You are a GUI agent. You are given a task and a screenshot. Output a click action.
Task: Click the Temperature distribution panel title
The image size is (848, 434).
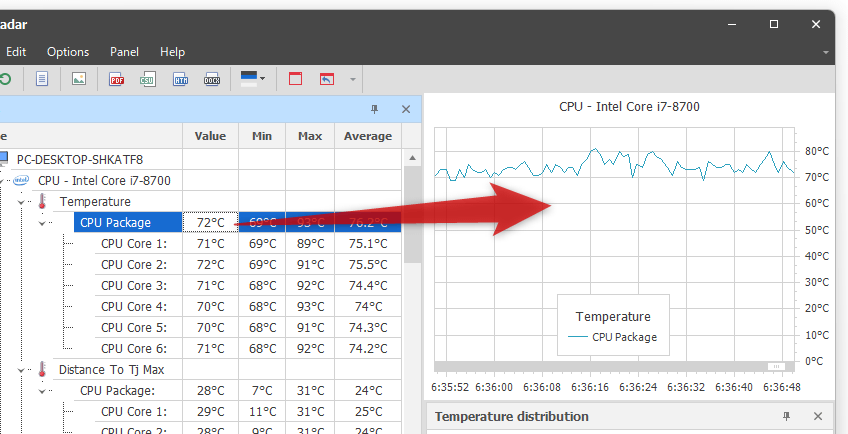pos(512,416)
